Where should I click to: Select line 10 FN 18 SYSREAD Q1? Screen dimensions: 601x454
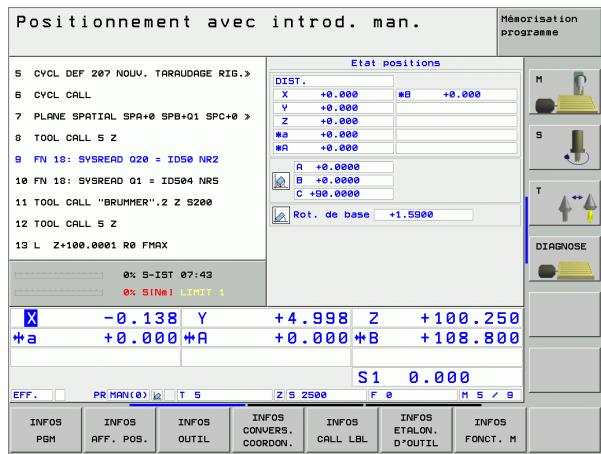click(117, 181)
